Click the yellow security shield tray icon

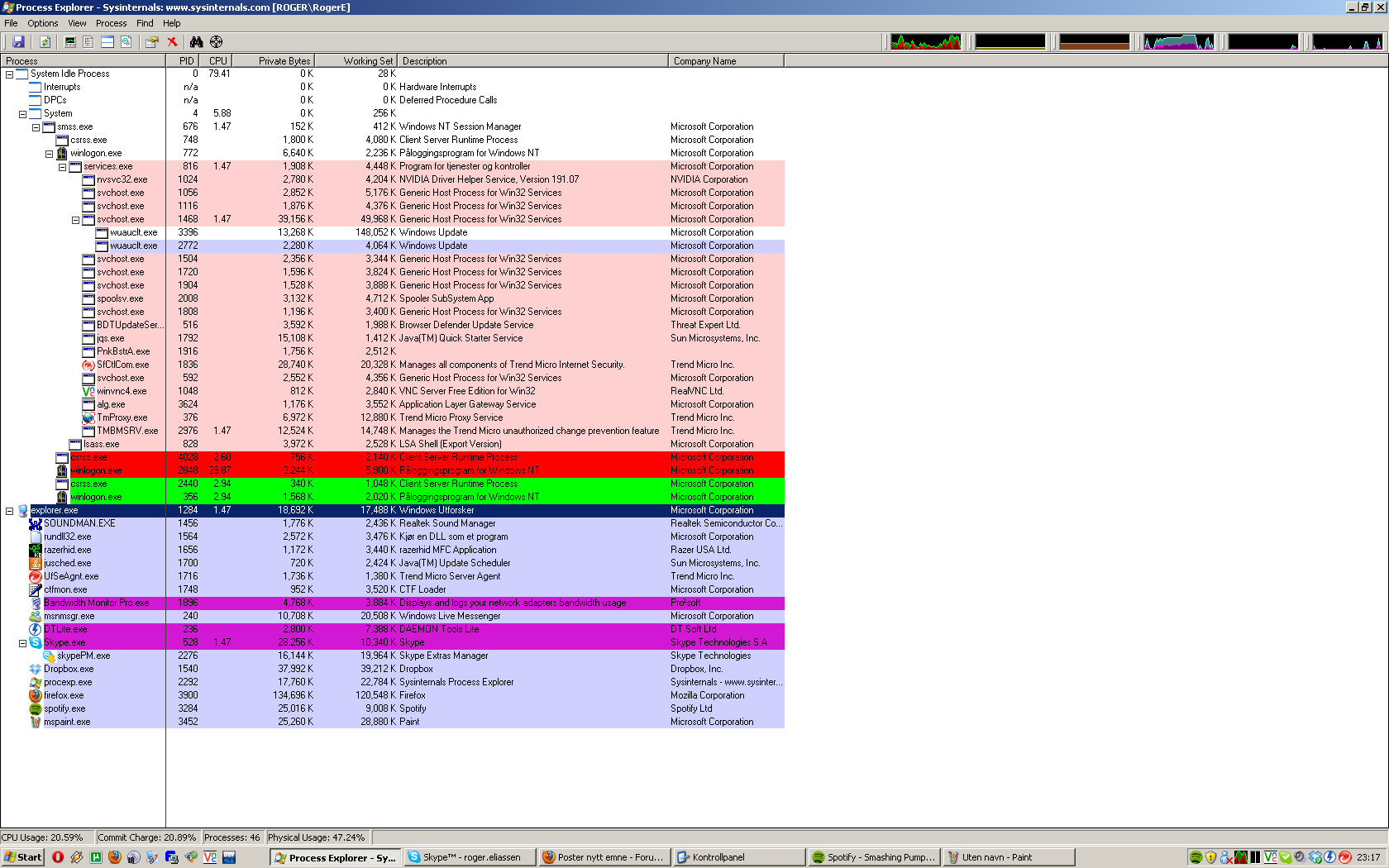click(x=1210, y=857)
